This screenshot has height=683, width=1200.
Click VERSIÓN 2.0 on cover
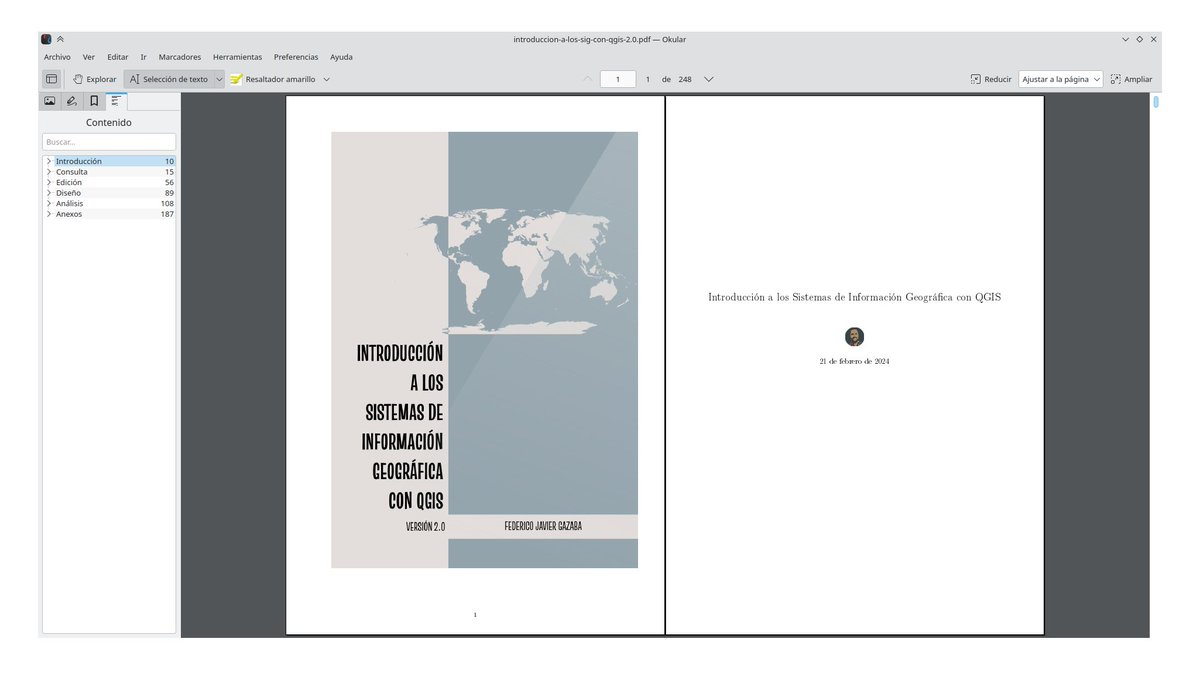click(x=425, y=526)
